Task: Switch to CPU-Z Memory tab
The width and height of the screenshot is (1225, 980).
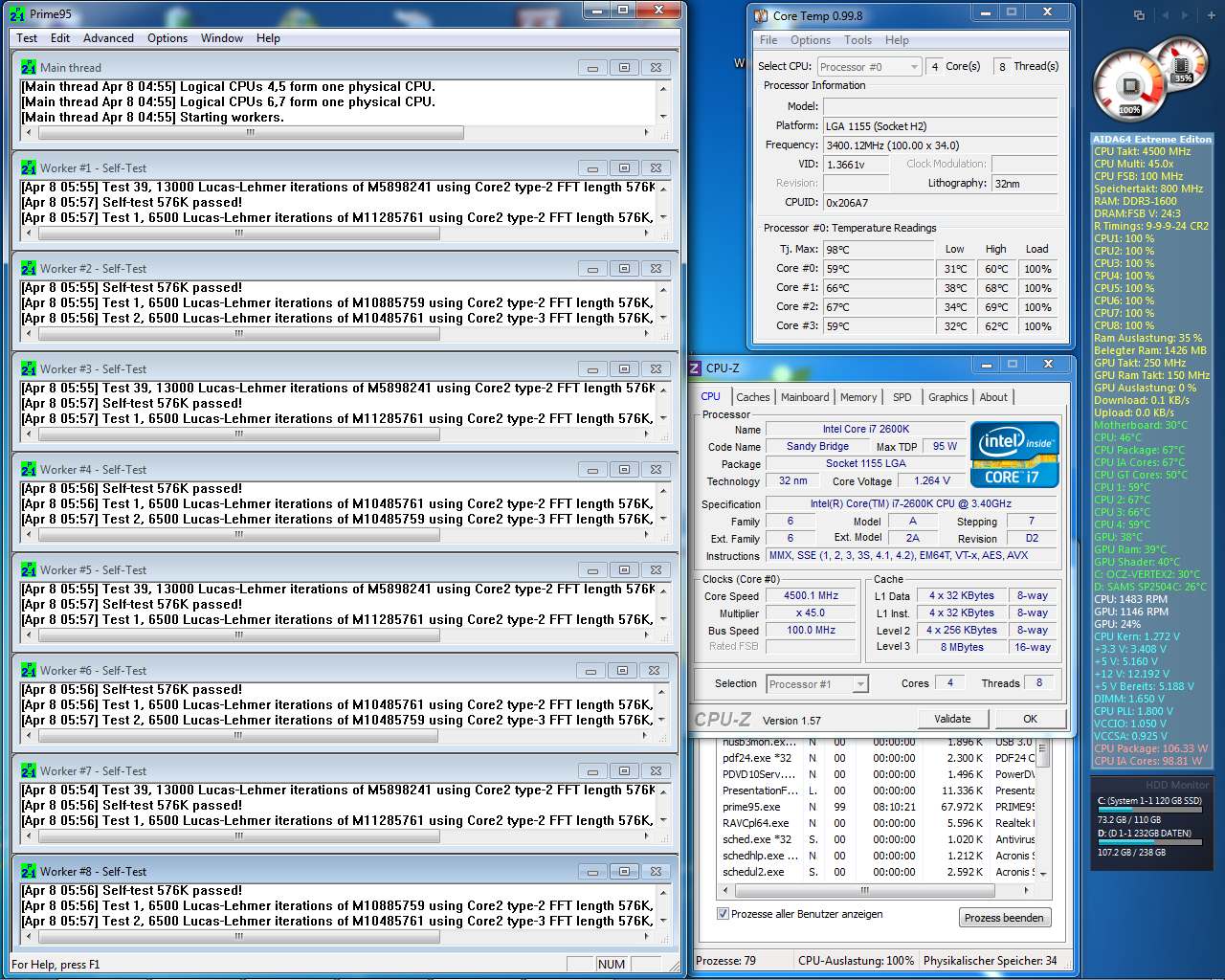Action: tap(858, 397)
